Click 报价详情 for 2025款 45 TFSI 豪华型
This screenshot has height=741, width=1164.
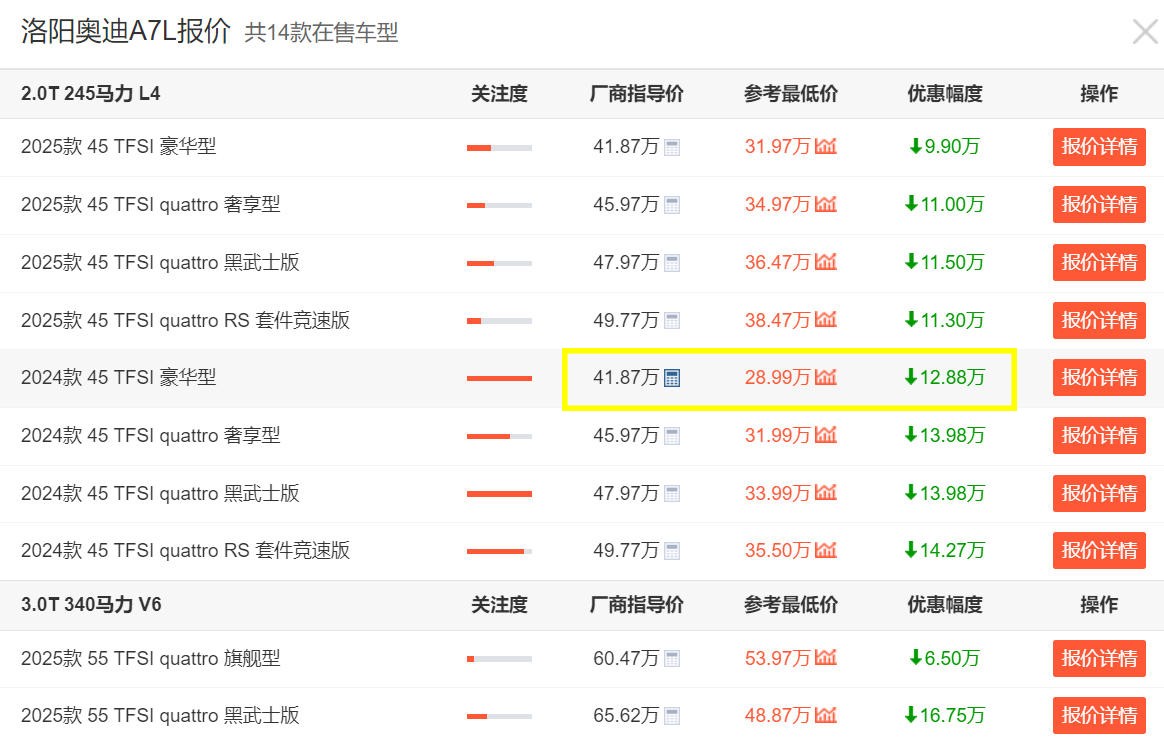pos(1099,147)
